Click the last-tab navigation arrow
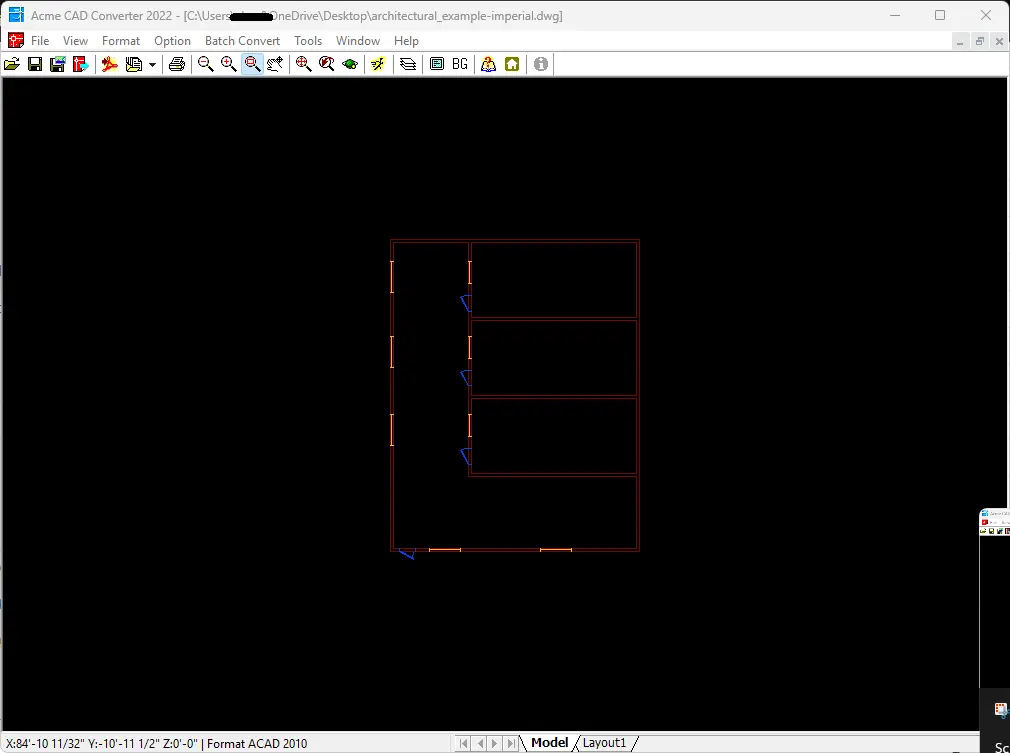The width and height of the screenshot is (1010, 753). pyautogui.click(x=511, y=743)
